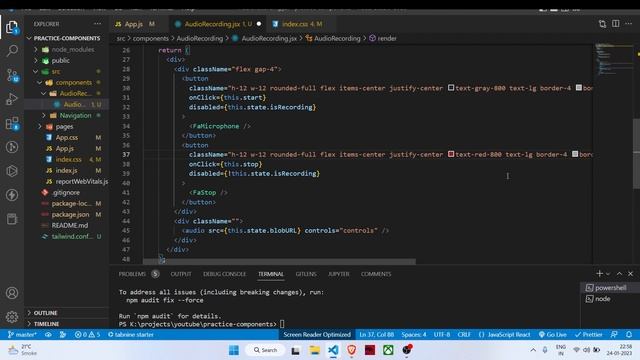Screen dimensions: 640x360
Task: Open App.css in the explorer
Action: [67, 138]
